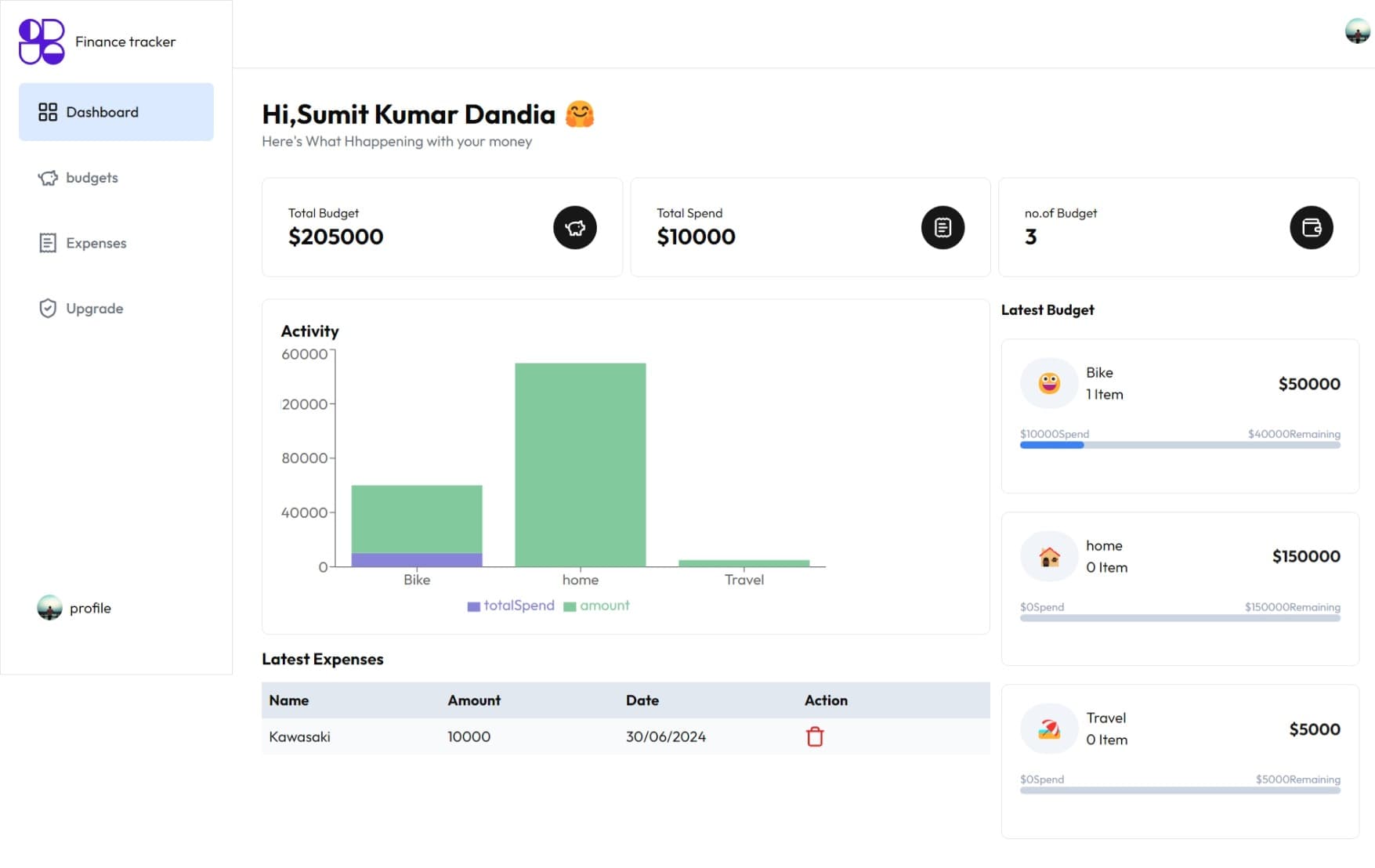Go to Expenses in sidebar
1375x868 pixels.
click(116, 243)
